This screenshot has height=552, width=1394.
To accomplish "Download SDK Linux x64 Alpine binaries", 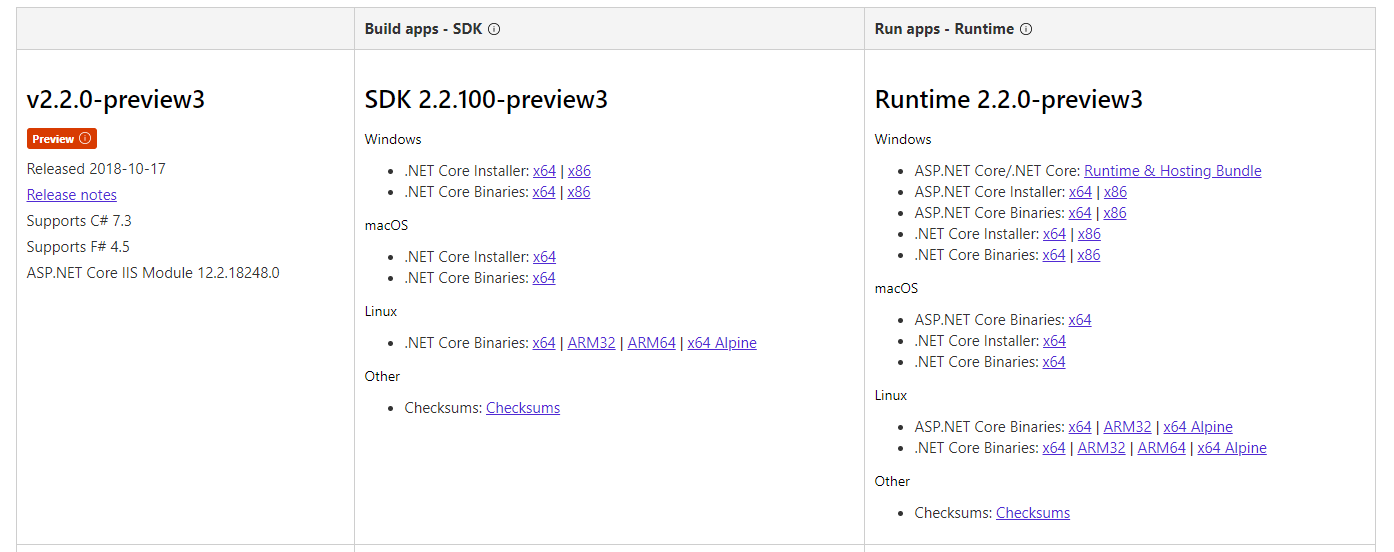I will pyautogui.click(x=722, y=343).
